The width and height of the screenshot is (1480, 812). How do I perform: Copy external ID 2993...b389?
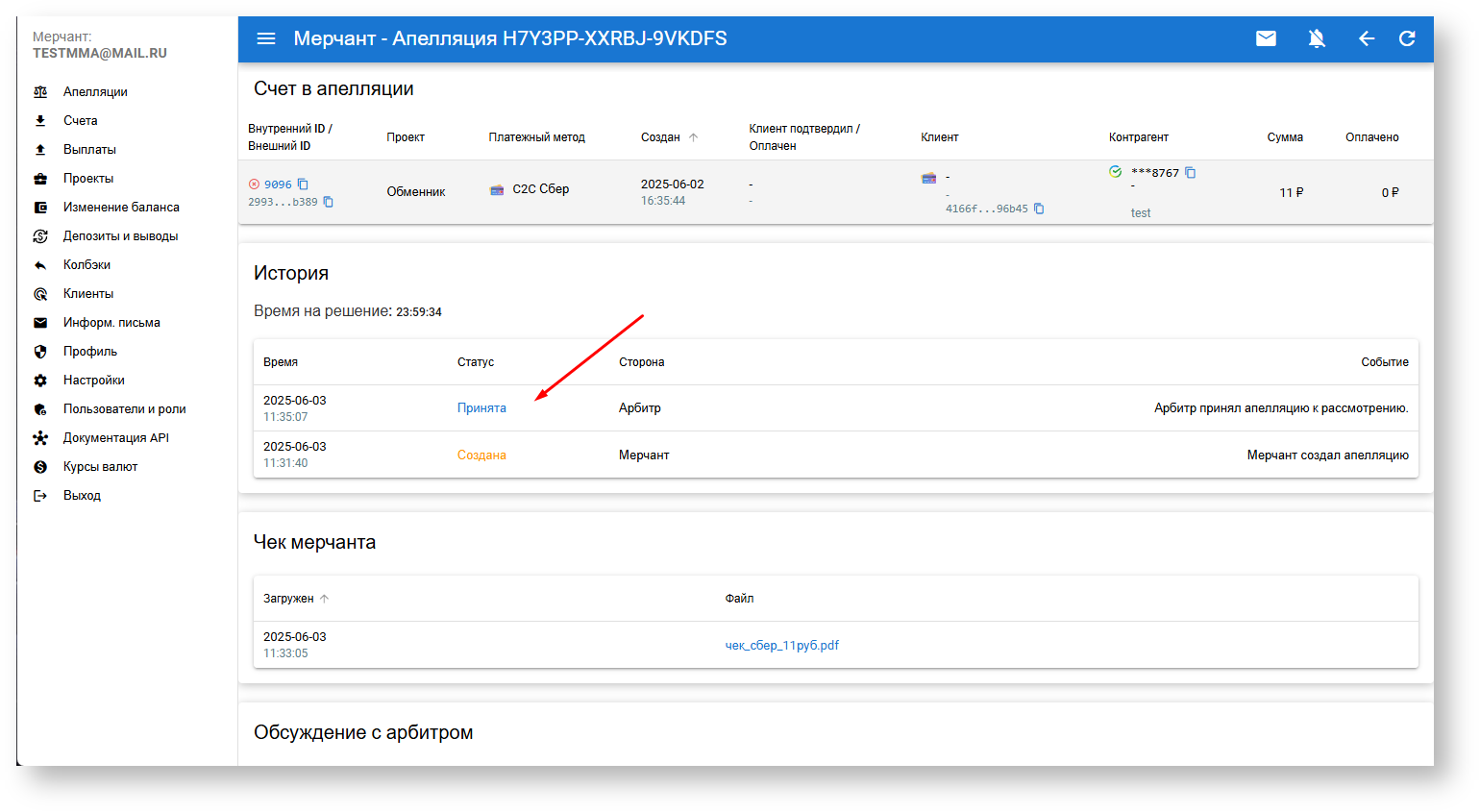click(x=329, y=202)
